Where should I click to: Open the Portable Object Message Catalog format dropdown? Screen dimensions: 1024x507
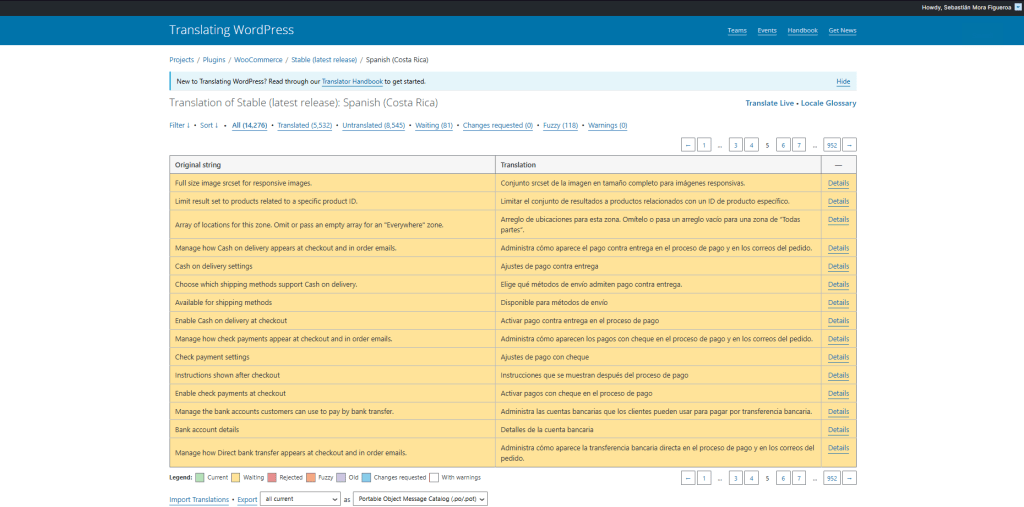click(421, 499)
